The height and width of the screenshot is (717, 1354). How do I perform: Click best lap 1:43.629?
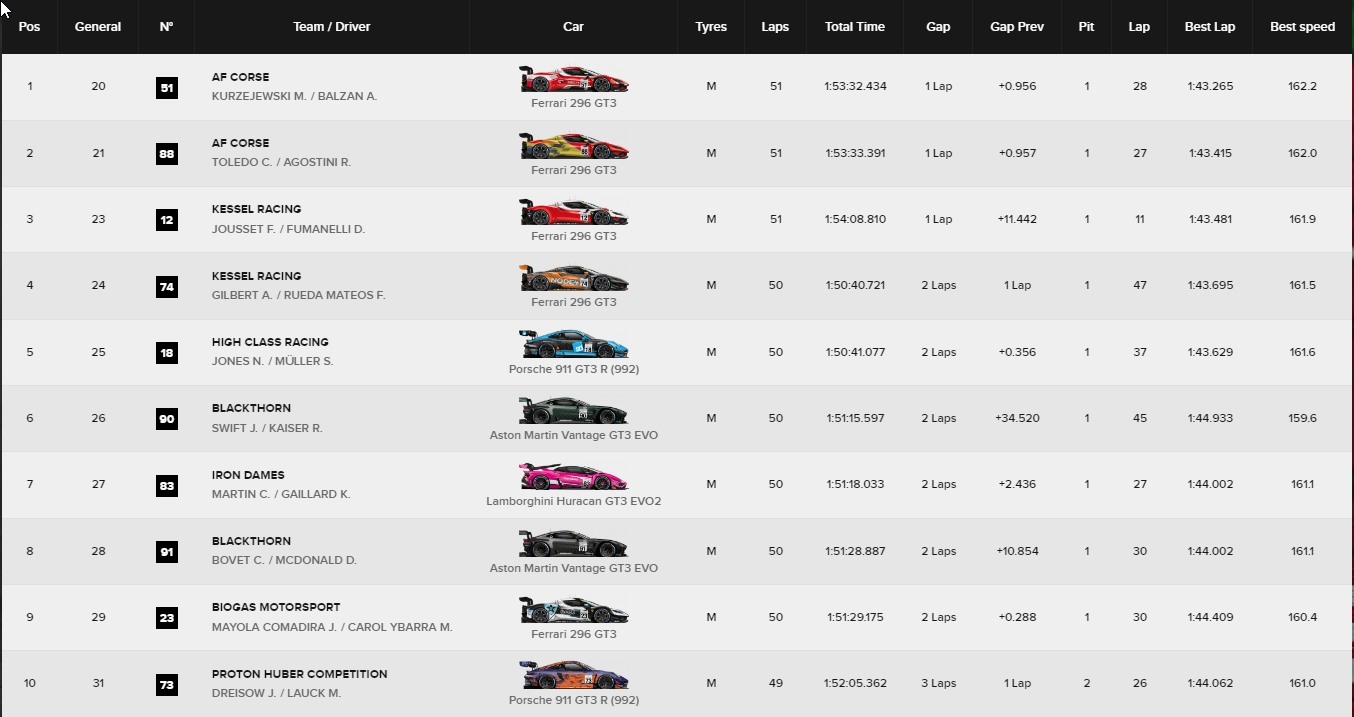[x=1210, y=352]
